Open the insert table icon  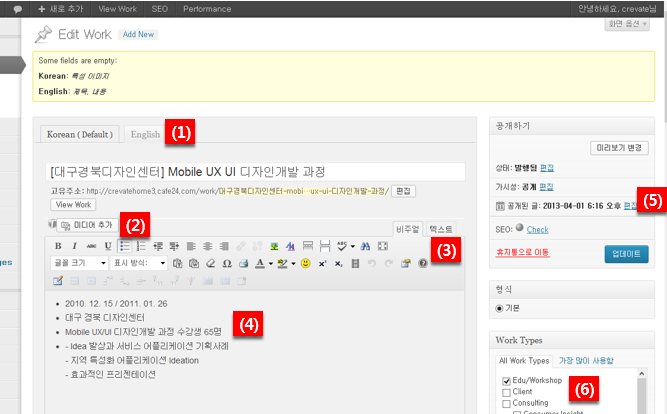(x=58, y=281)
